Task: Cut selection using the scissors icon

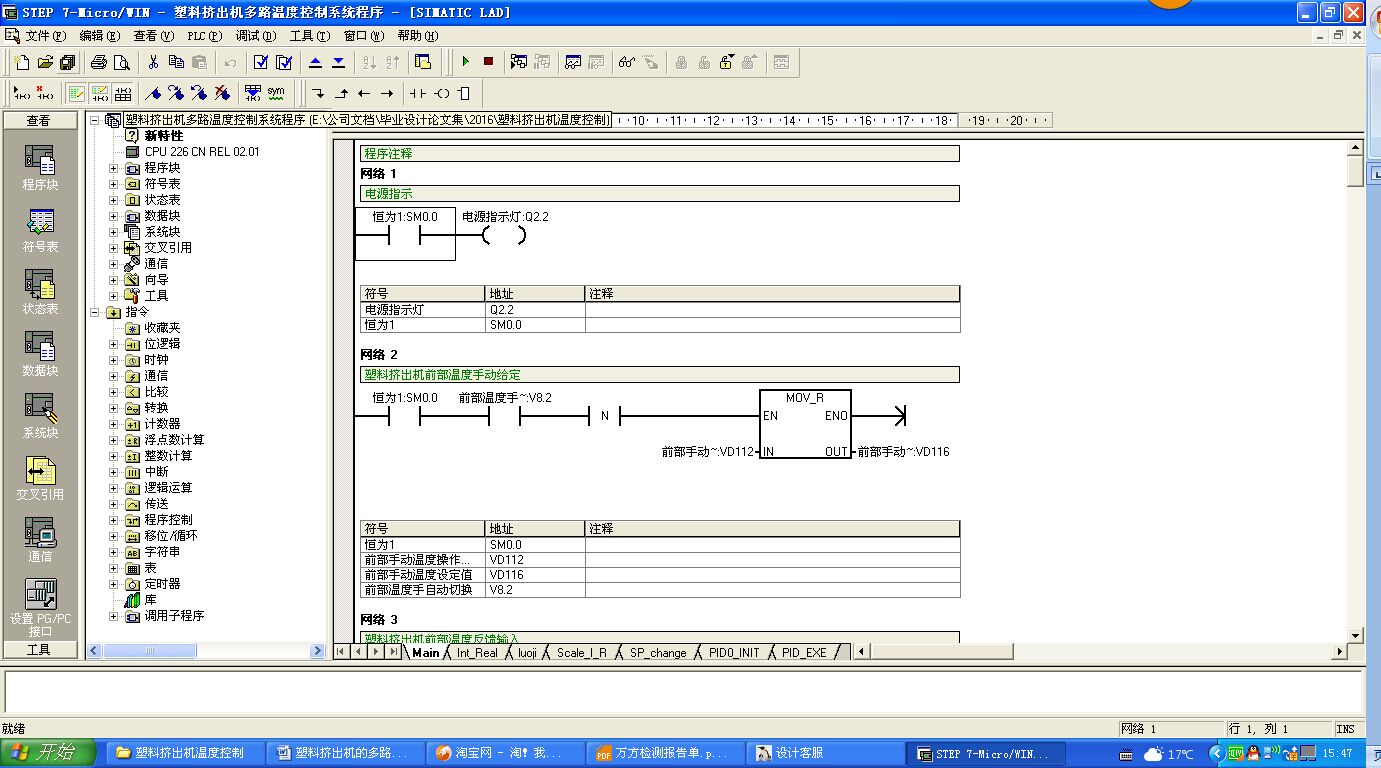Action: (153, 62)
